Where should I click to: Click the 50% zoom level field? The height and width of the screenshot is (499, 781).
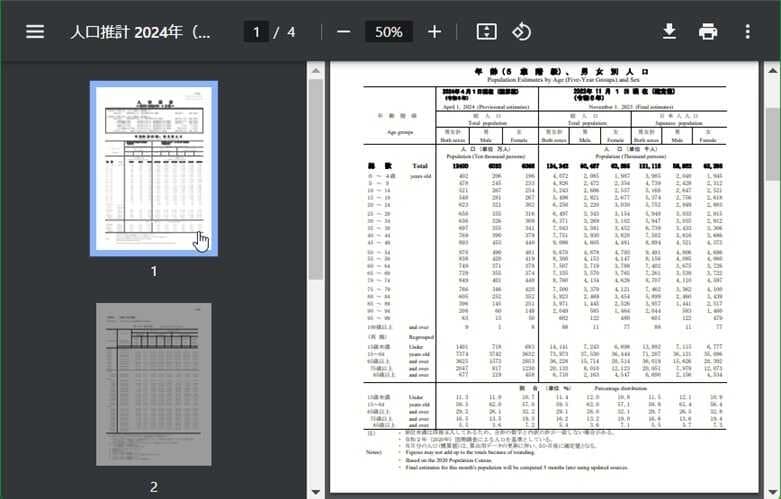[x=388, y=32]
